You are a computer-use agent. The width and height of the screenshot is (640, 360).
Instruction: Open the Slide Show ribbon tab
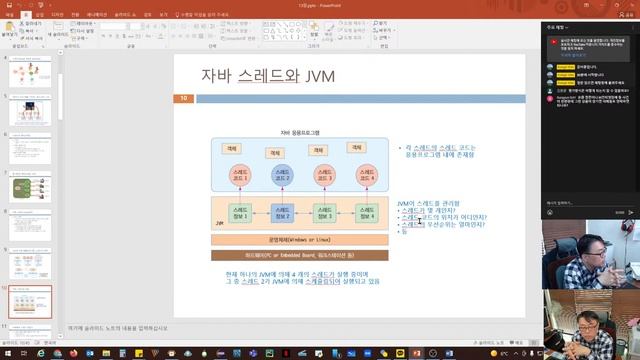tap(125, 15)
